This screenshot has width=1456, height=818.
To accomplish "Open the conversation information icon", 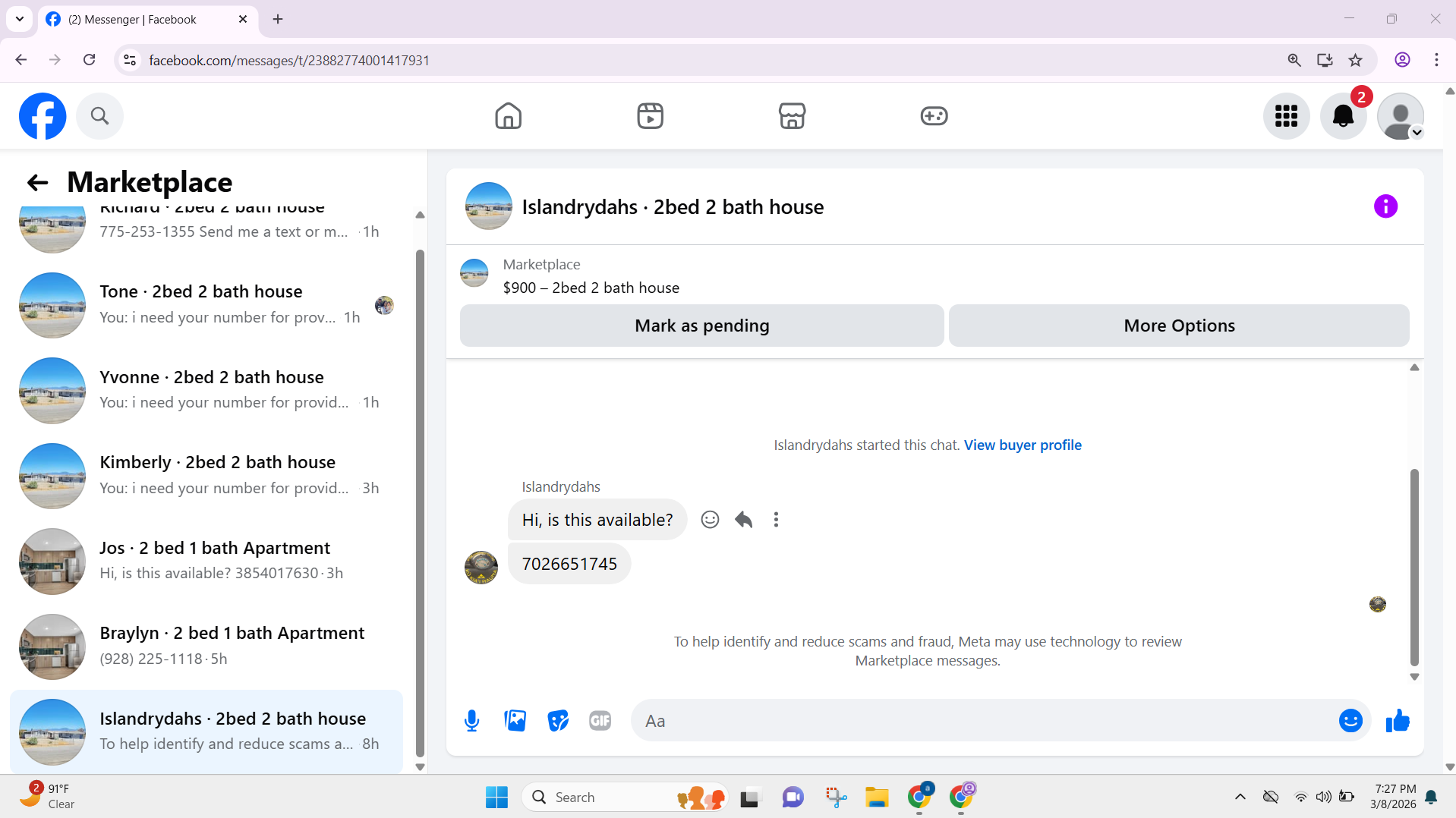I will pos(1385,206).
